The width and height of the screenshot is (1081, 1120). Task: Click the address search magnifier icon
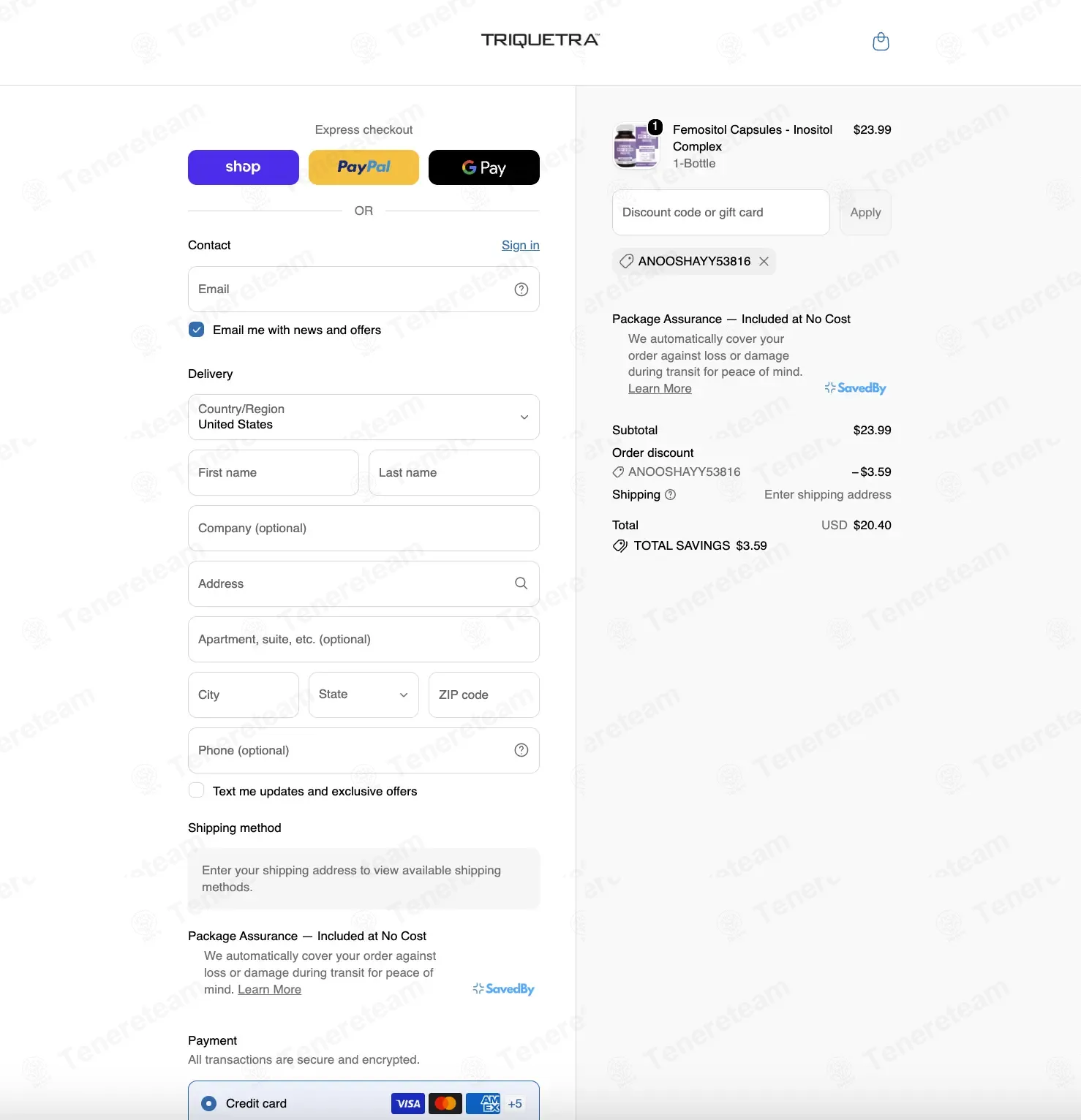point(521,583)
